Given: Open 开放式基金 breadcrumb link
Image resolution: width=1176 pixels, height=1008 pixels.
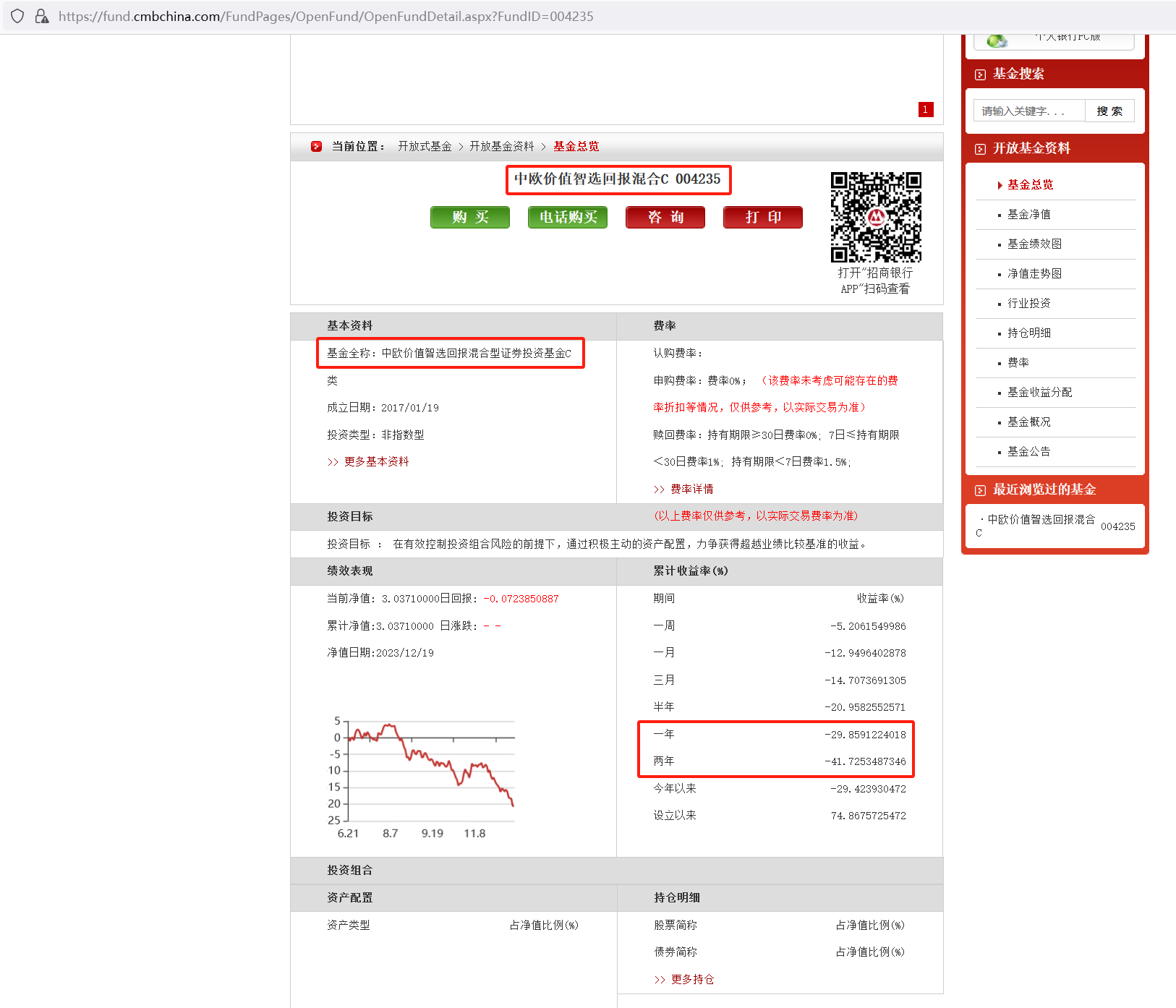Looking at the screenshot, I should coord(425,146).
